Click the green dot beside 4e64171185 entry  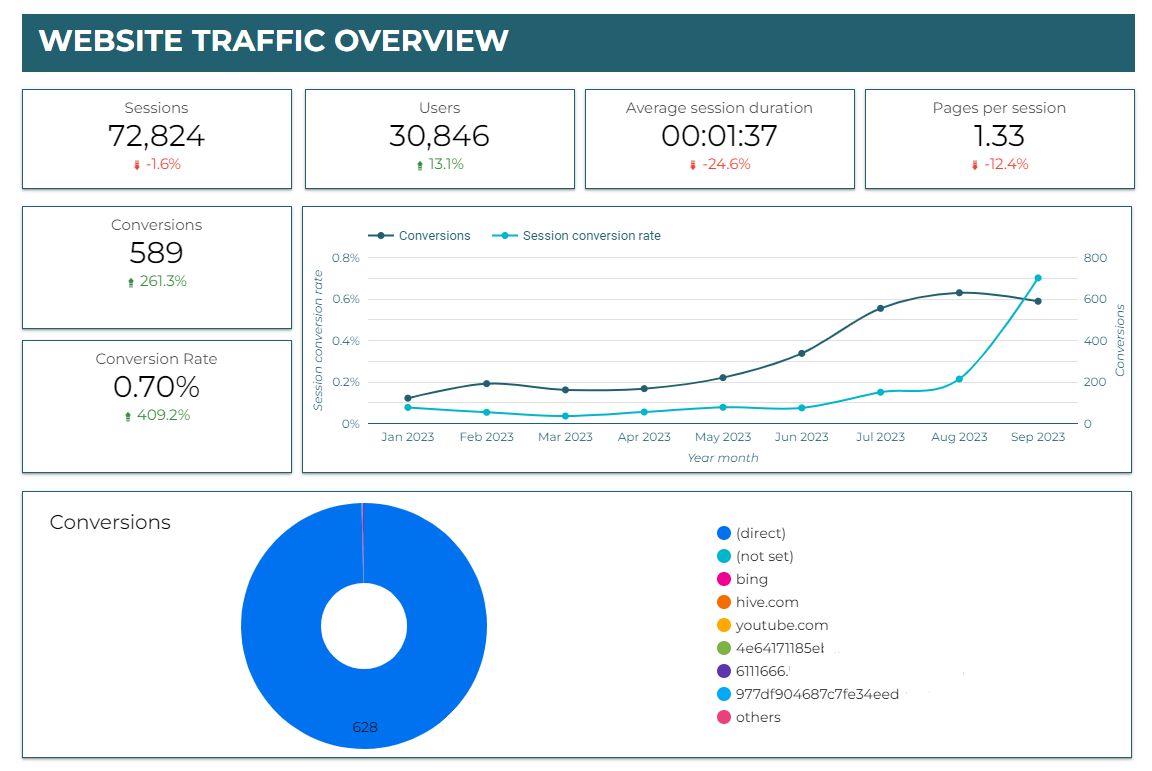[722, 648]
